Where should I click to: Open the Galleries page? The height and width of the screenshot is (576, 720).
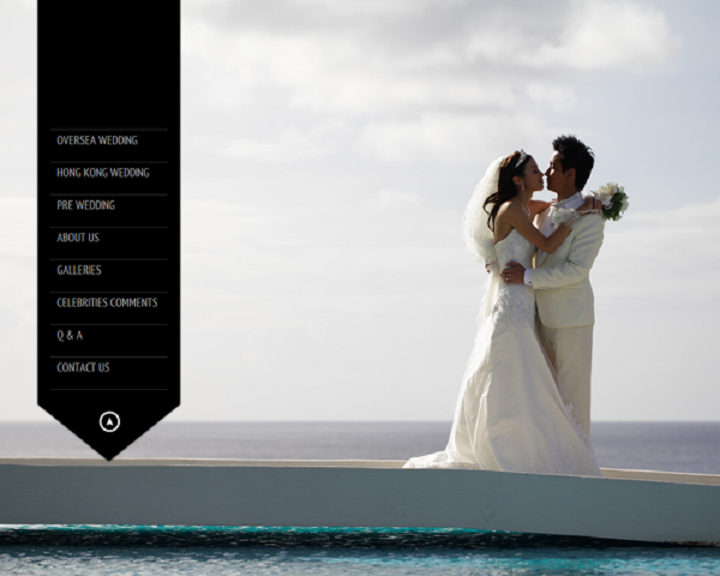click(79, 270)
